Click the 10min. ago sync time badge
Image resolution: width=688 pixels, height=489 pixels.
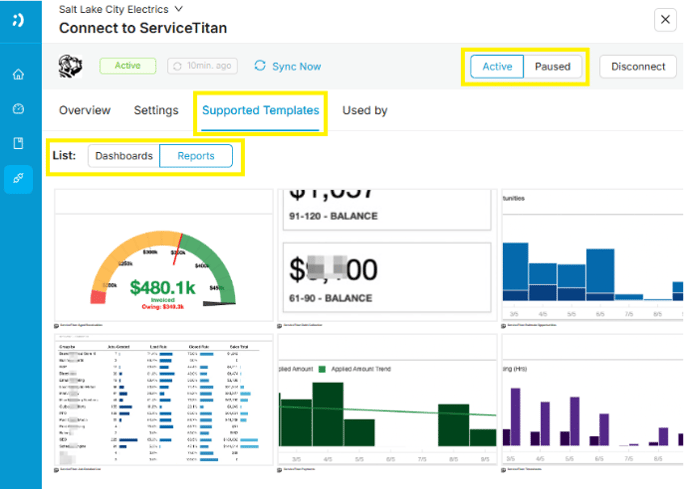(202, 66)
